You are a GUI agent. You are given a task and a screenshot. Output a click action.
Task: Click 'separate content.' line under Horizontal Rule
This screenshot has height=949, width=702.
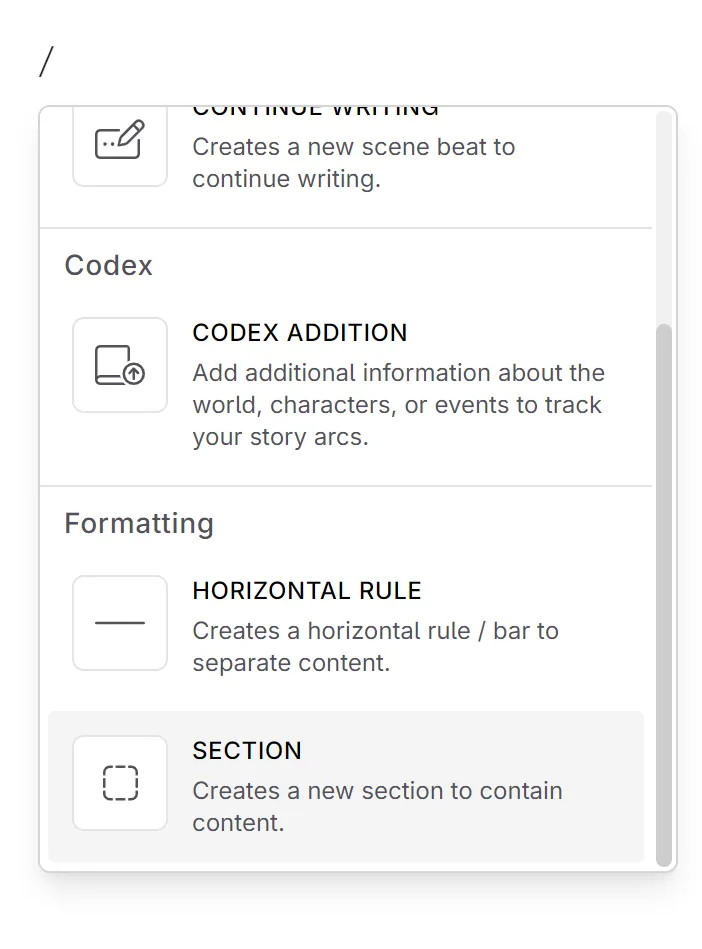click(291, 663)
